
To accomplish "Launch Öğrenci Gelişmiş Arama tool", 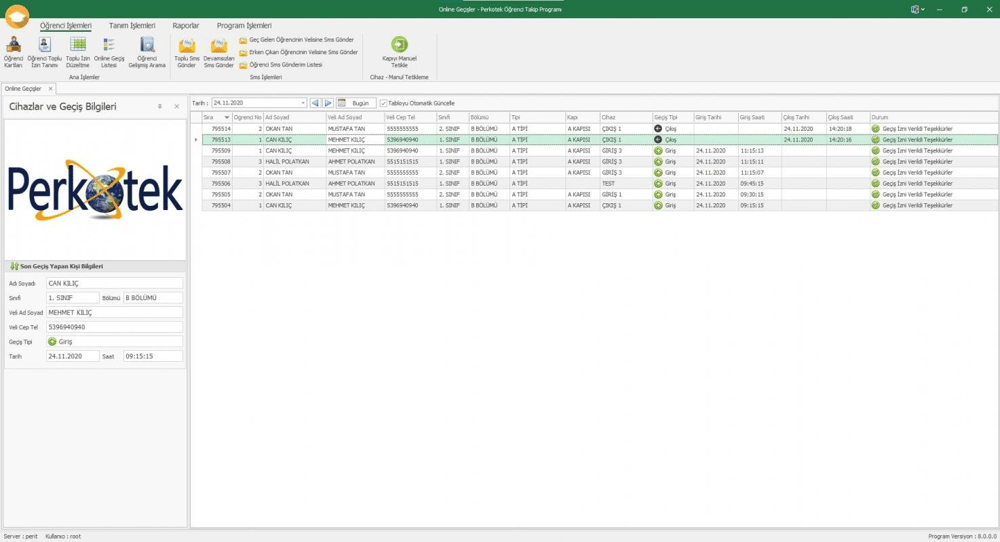I will (x=147, y=52).
